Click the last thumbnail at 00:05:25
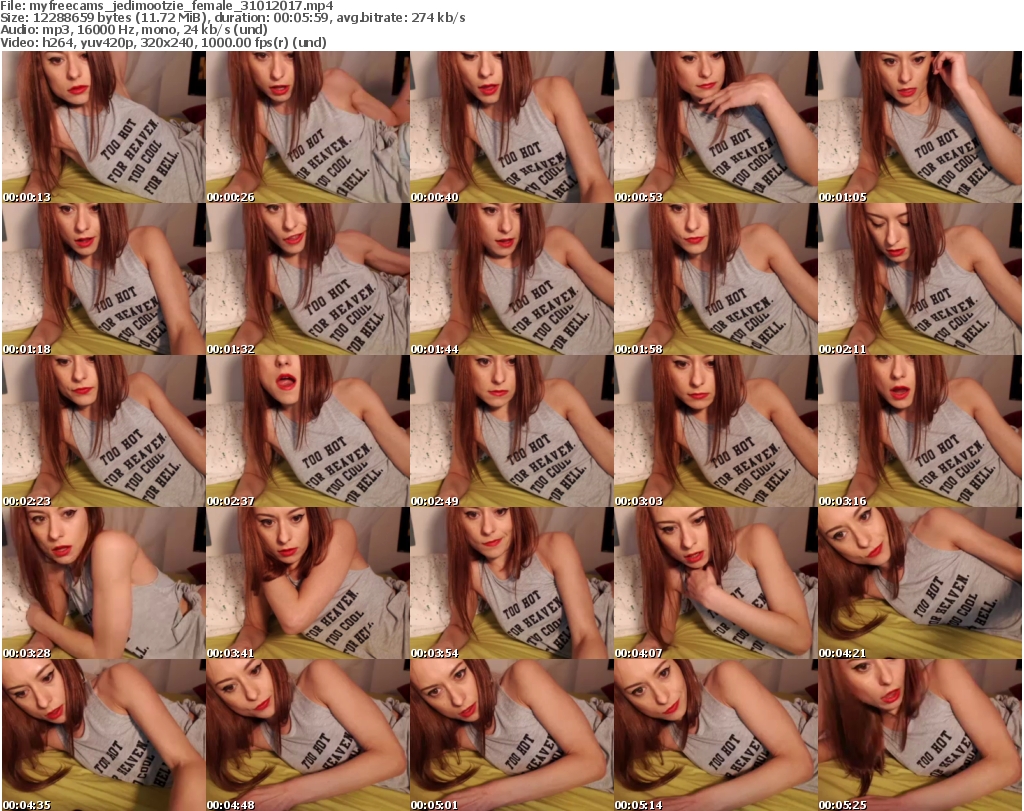The height and width of the screenshot is (811, 1024). coord(919,735)
